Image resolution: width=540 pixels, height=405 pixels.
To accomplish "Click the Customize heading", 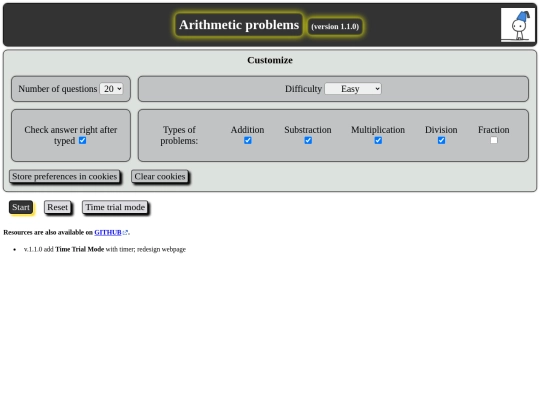I will (x=270, y=60).
